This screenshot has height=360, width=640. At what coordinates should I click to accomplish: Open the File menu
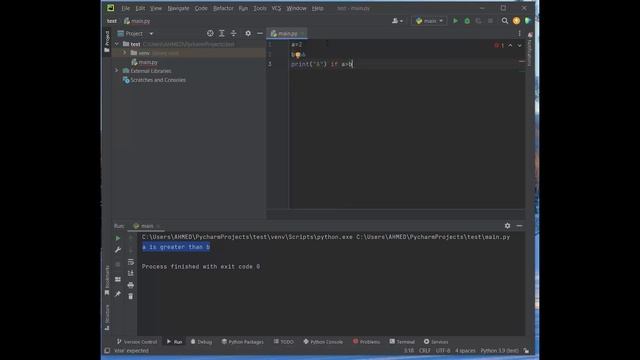pyautogui.click(x=125, y=8)
